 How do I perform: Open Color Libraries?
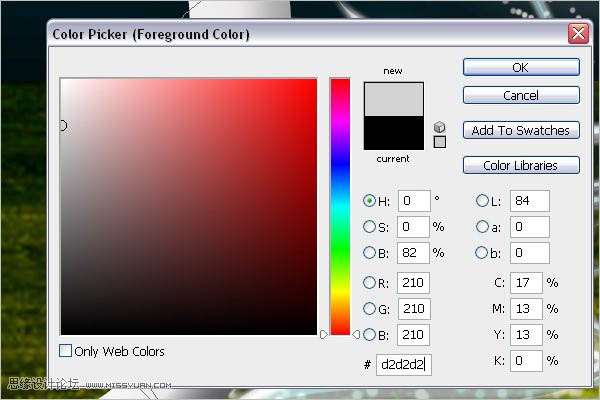[x=521, y=165]
